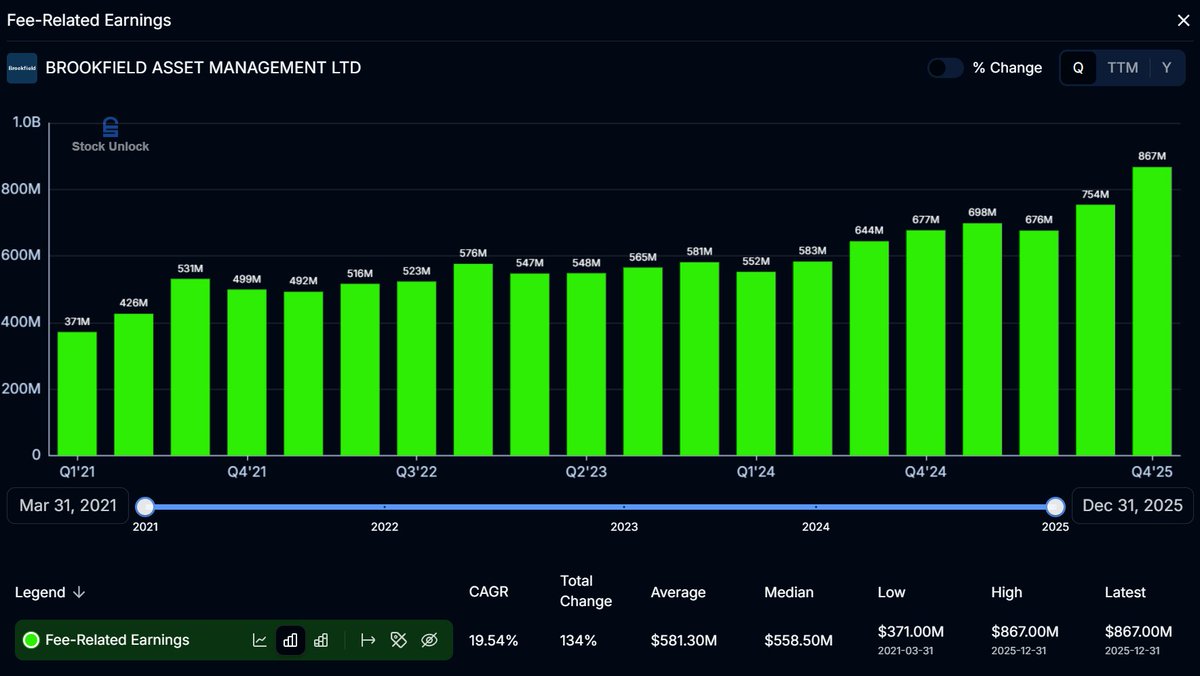This screenshot has width=1200, height=676.
Task: Hide Fee-Related Earnings with eye icon
Action: (x=430, y=640)
